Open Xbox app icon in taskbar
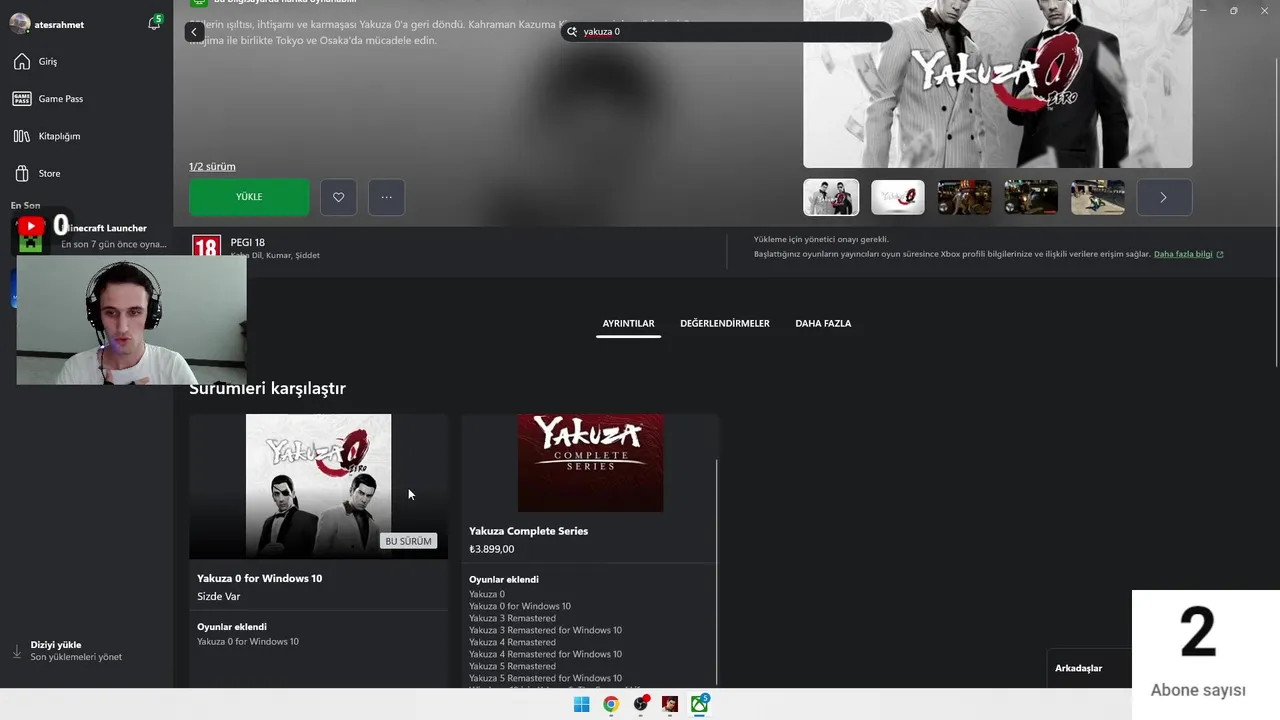This screenshot has height=720, width=1280. 700,704
